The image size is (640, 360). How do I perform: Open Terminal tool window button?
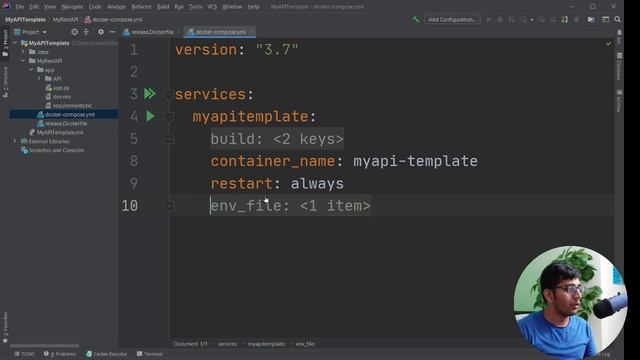click(x=150, y=354)
